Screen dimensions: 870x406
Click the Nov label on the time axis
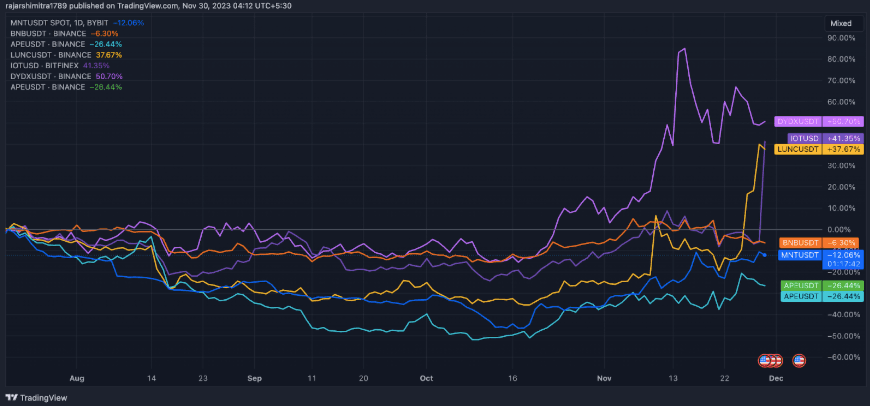603,379
